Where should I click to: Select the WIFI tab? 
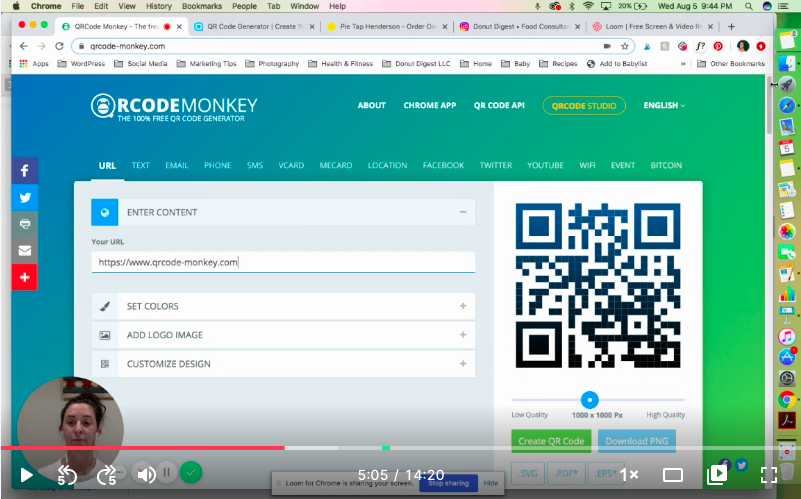tap(587, 165)
